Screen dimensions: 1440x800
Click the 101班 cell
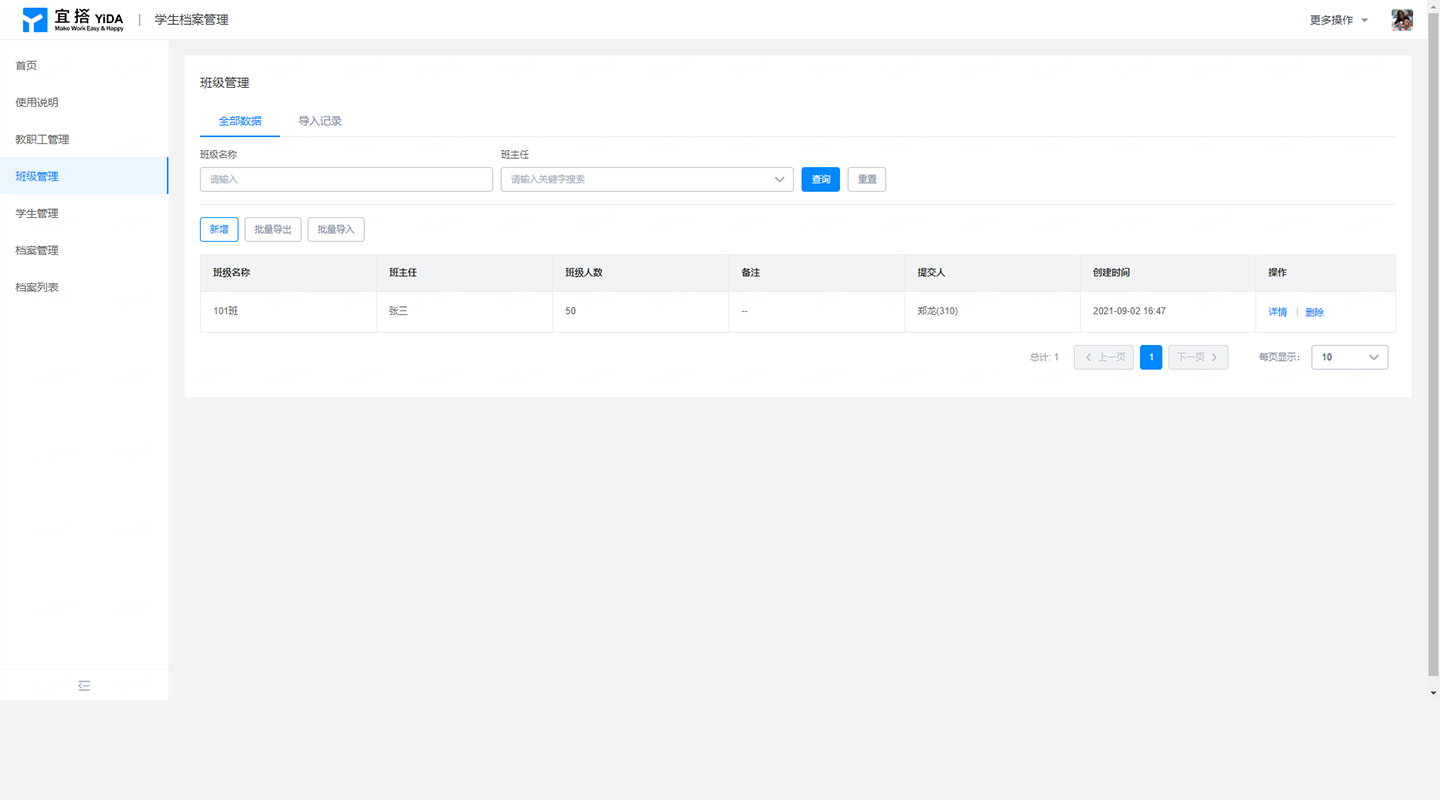tap(288, 311)
